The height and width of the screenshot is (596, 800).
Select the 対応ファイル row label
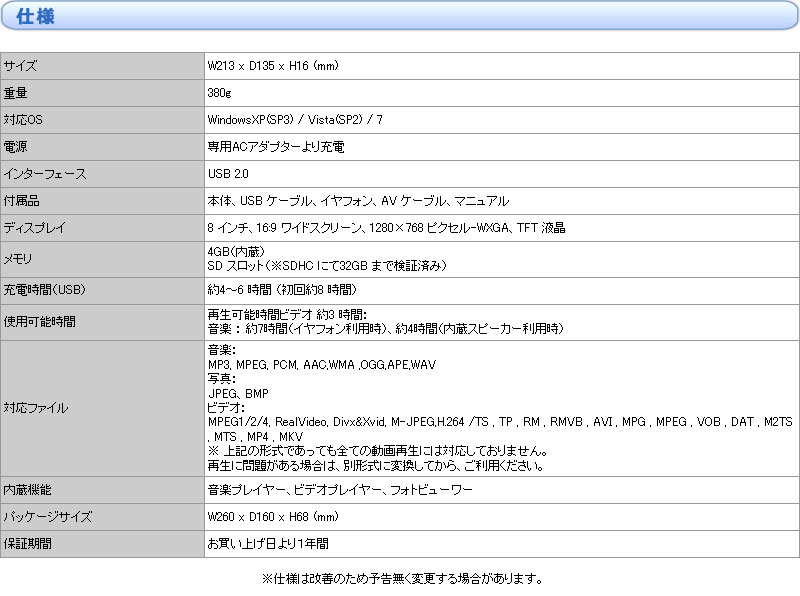[x=36, y=408]
